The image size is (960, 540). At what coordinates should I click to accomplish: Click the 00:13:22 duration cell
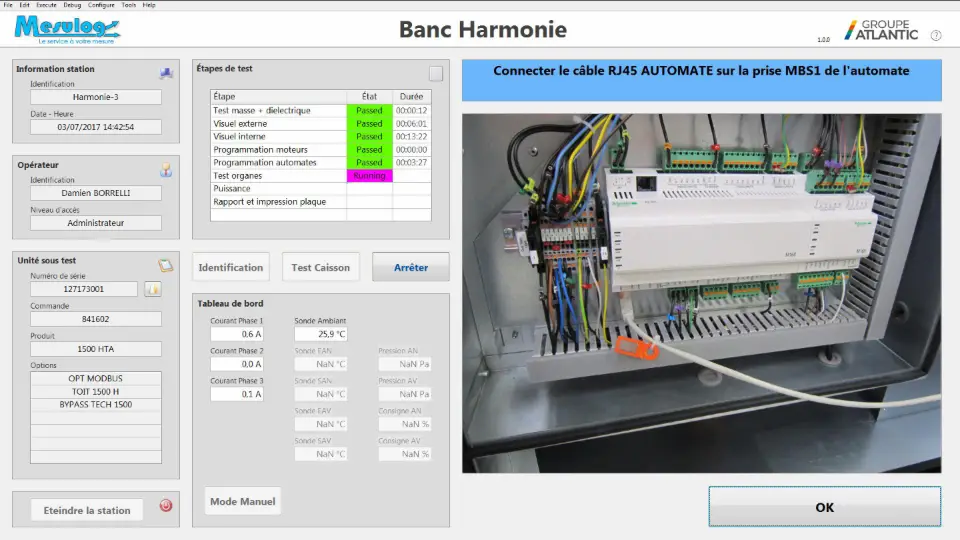(x=411, y=137)
